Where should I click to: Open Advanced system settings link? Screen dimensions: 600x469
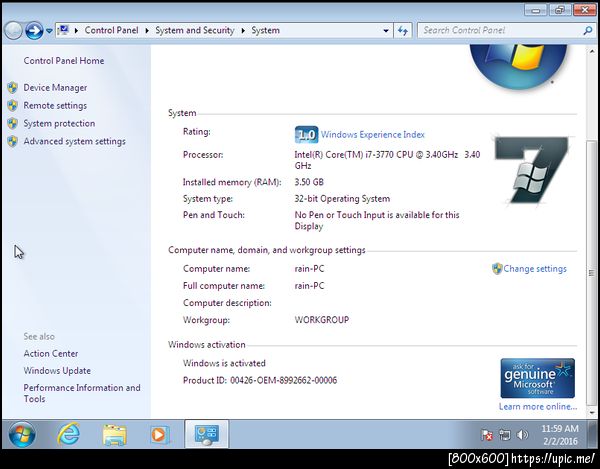point(75,141)
